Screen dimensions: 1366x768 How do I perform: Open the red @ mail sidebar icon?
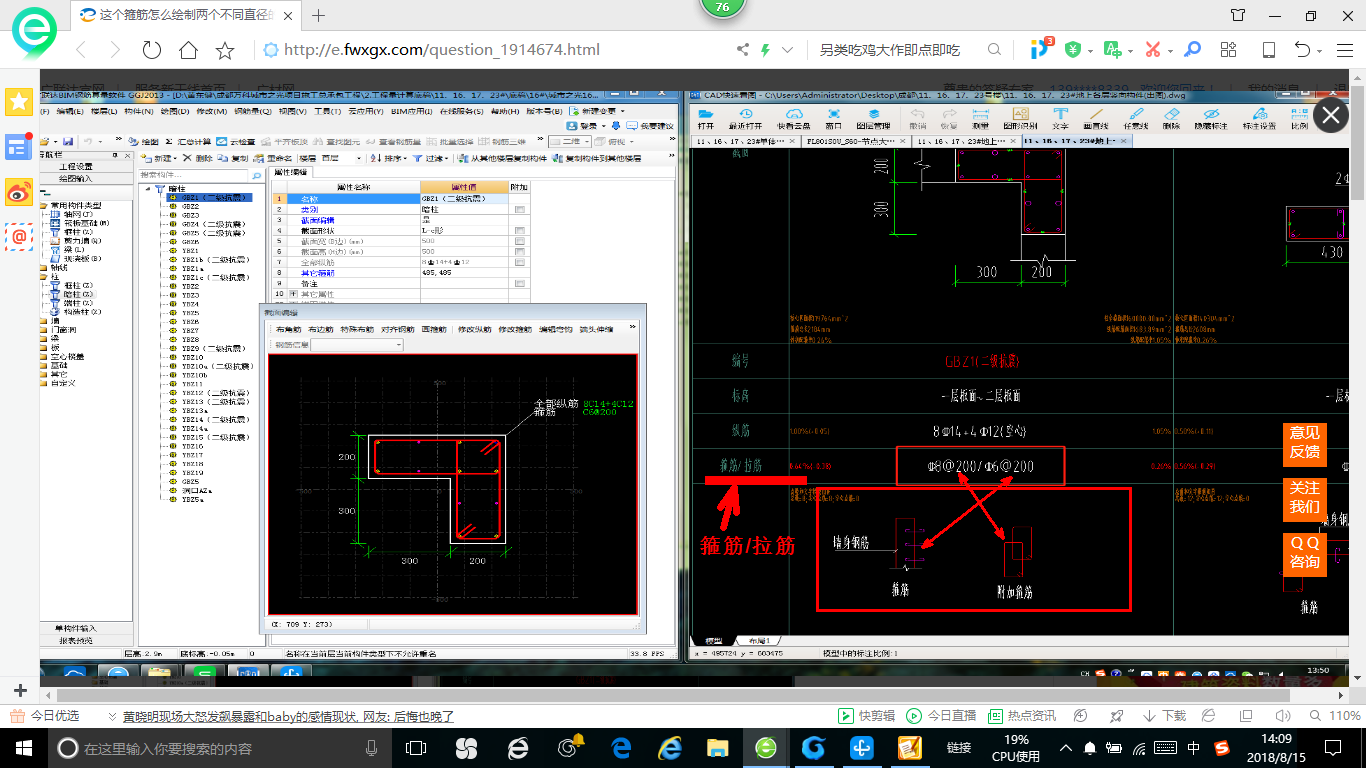coord(19,236)
